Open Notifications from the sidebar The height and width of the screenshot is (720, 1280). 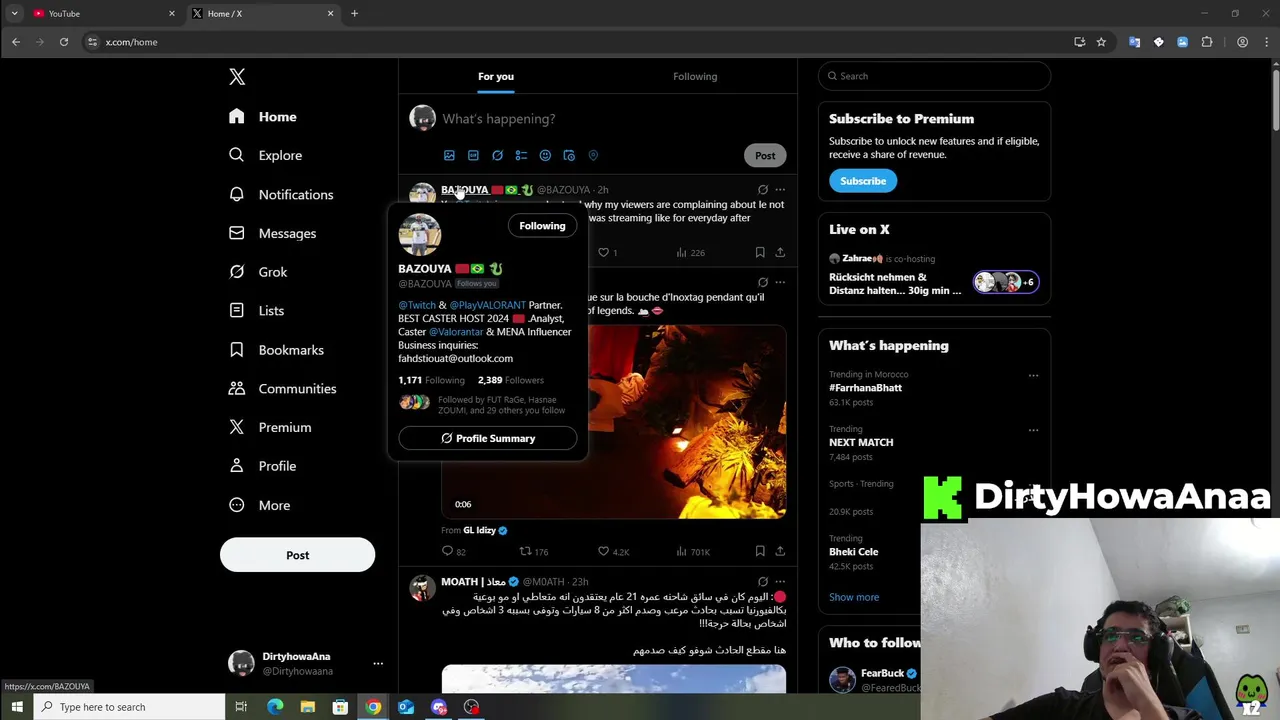pos(281,194)
